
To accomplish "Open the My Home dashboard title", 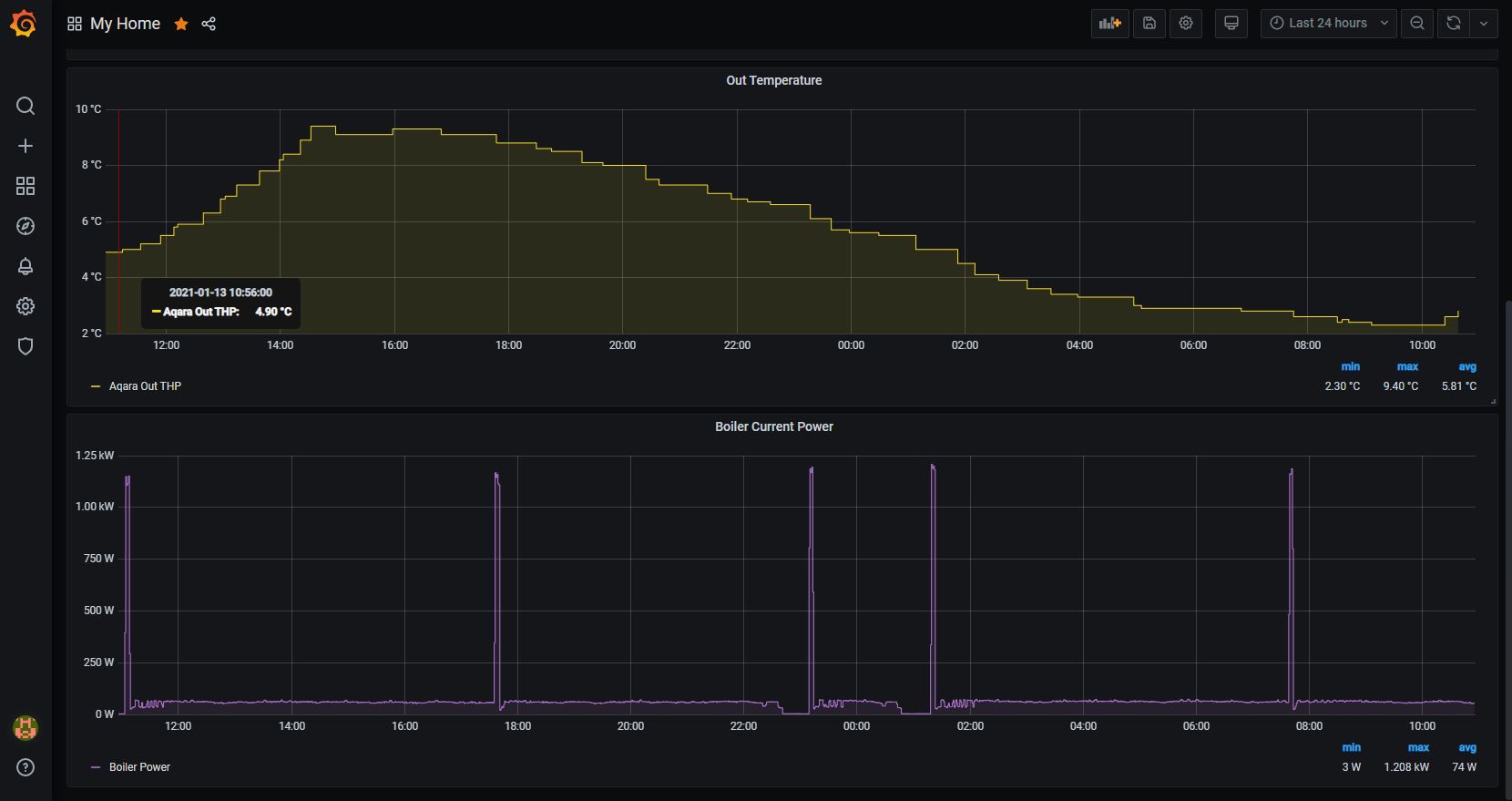I will point(125,24).
